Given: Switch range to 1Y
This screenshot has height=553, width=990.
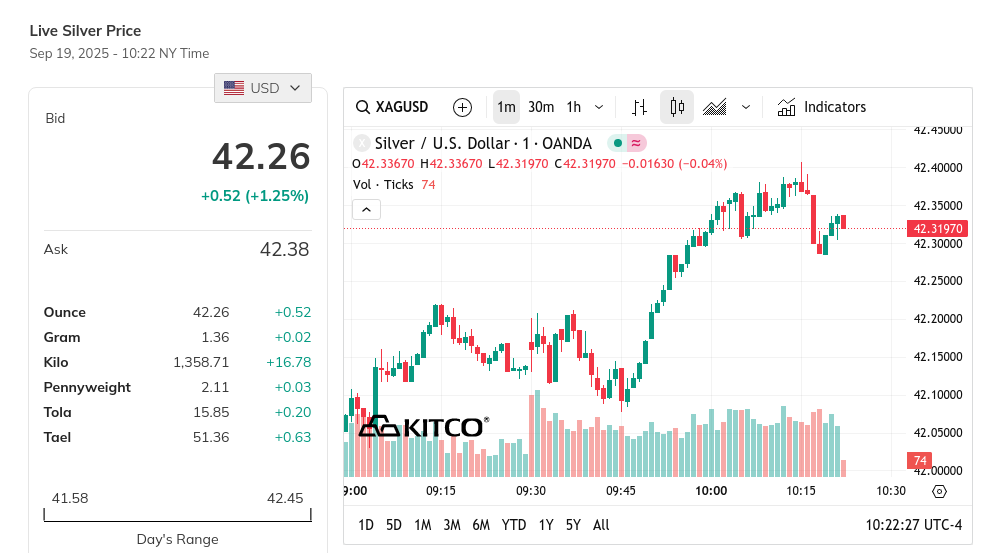Looking at the screenshot, I should click(546, 525).
